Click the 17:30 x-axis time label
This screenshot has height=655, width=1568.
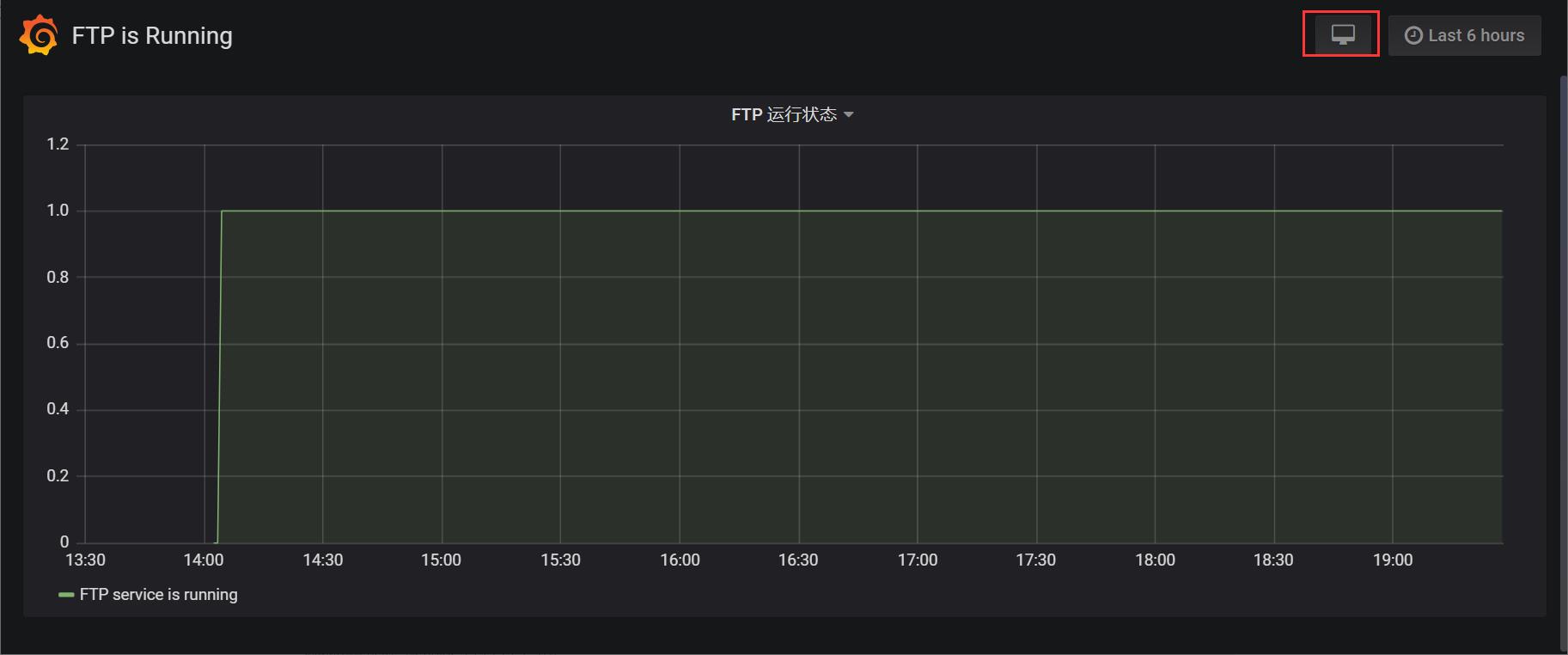(x=1036, y=560)
